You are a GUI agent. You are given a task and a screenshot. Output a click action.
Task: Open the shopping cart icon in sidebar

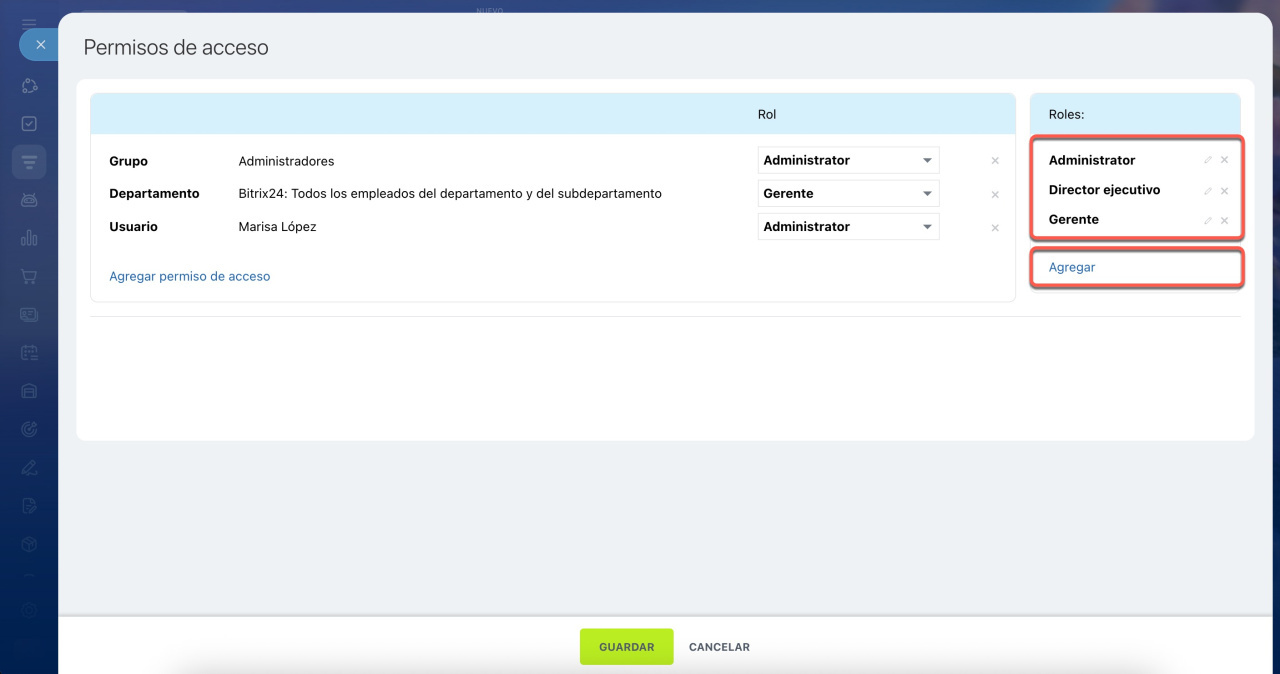[29, 276]
